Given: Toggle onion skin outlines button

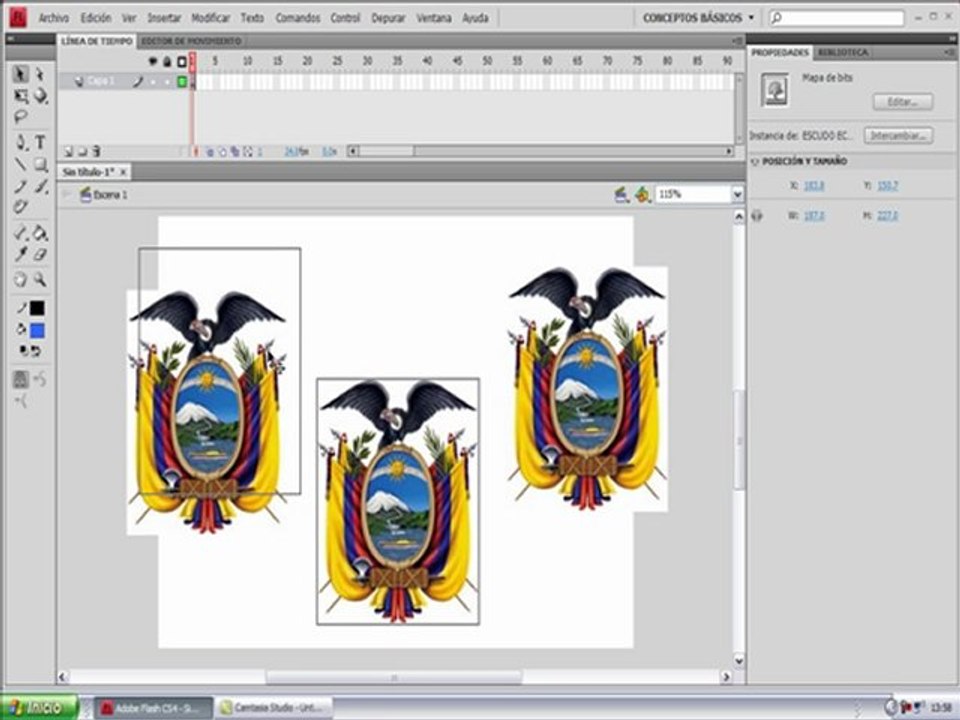Looking at the screenshot, I should [222, 151].
